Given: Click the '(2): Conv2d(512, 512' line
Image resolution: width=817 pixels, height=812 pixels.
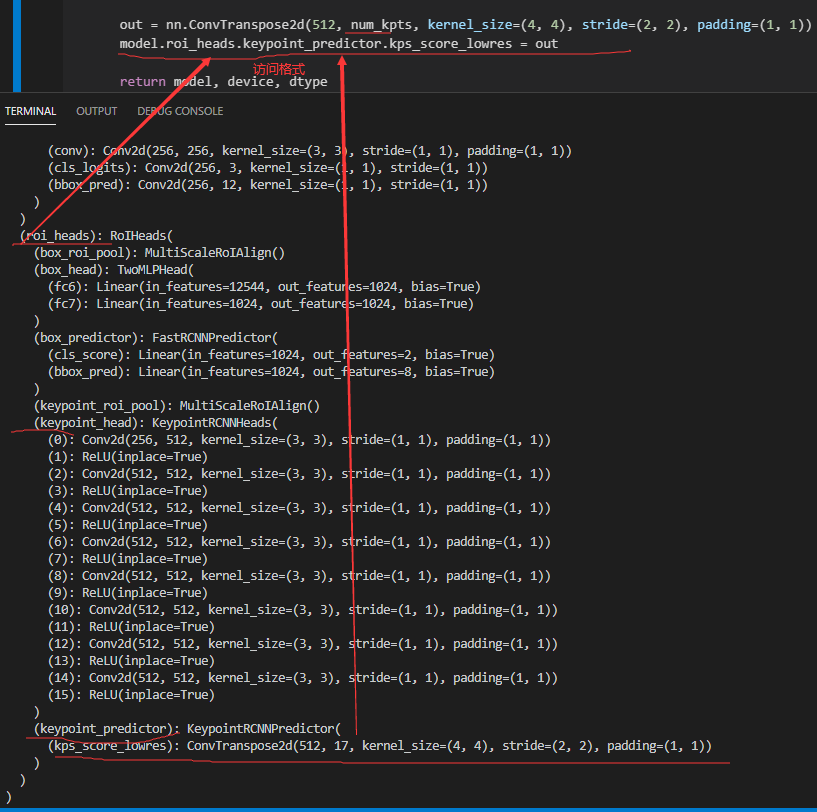Looking at the screenshot, I should (299, 474).
